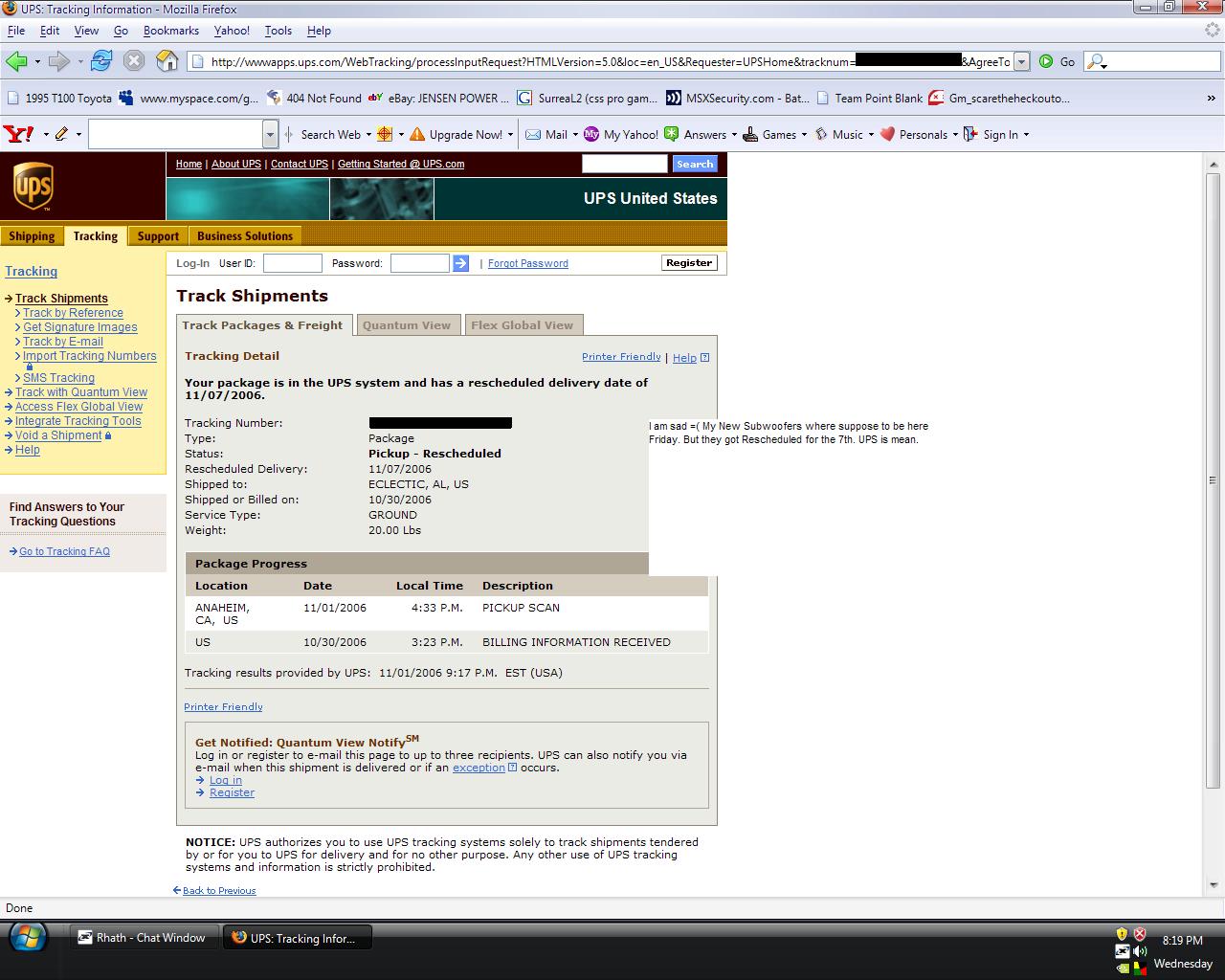Click the Log in link under Get Notified

226,780
